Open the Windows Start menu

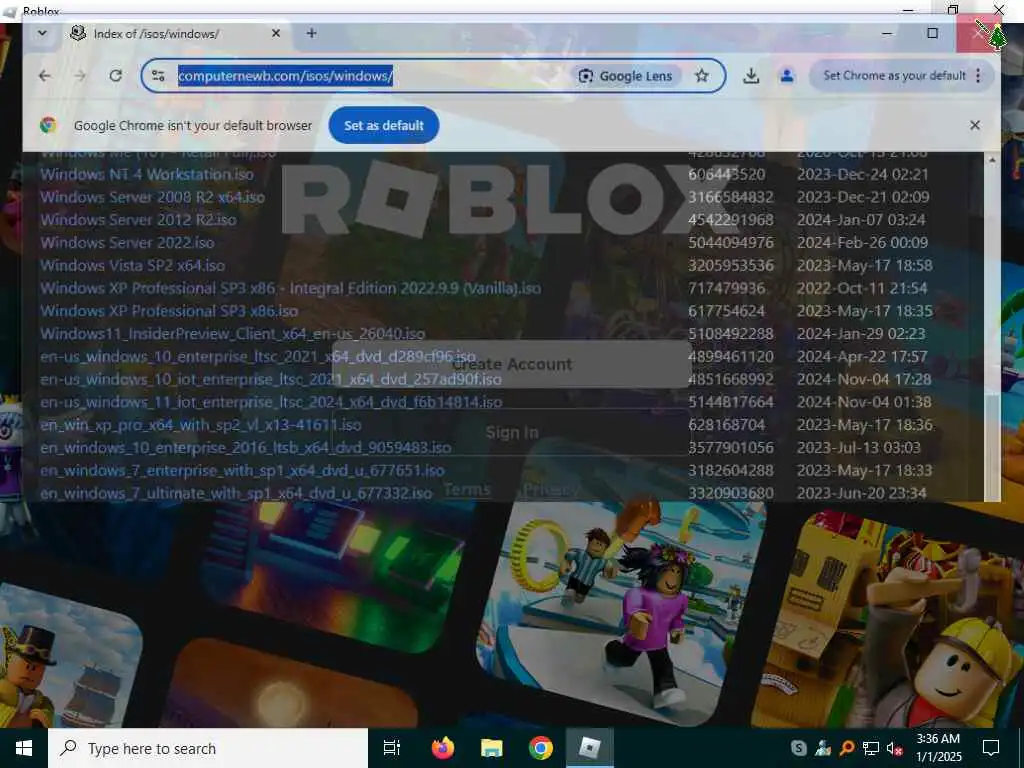pos(24,748)
